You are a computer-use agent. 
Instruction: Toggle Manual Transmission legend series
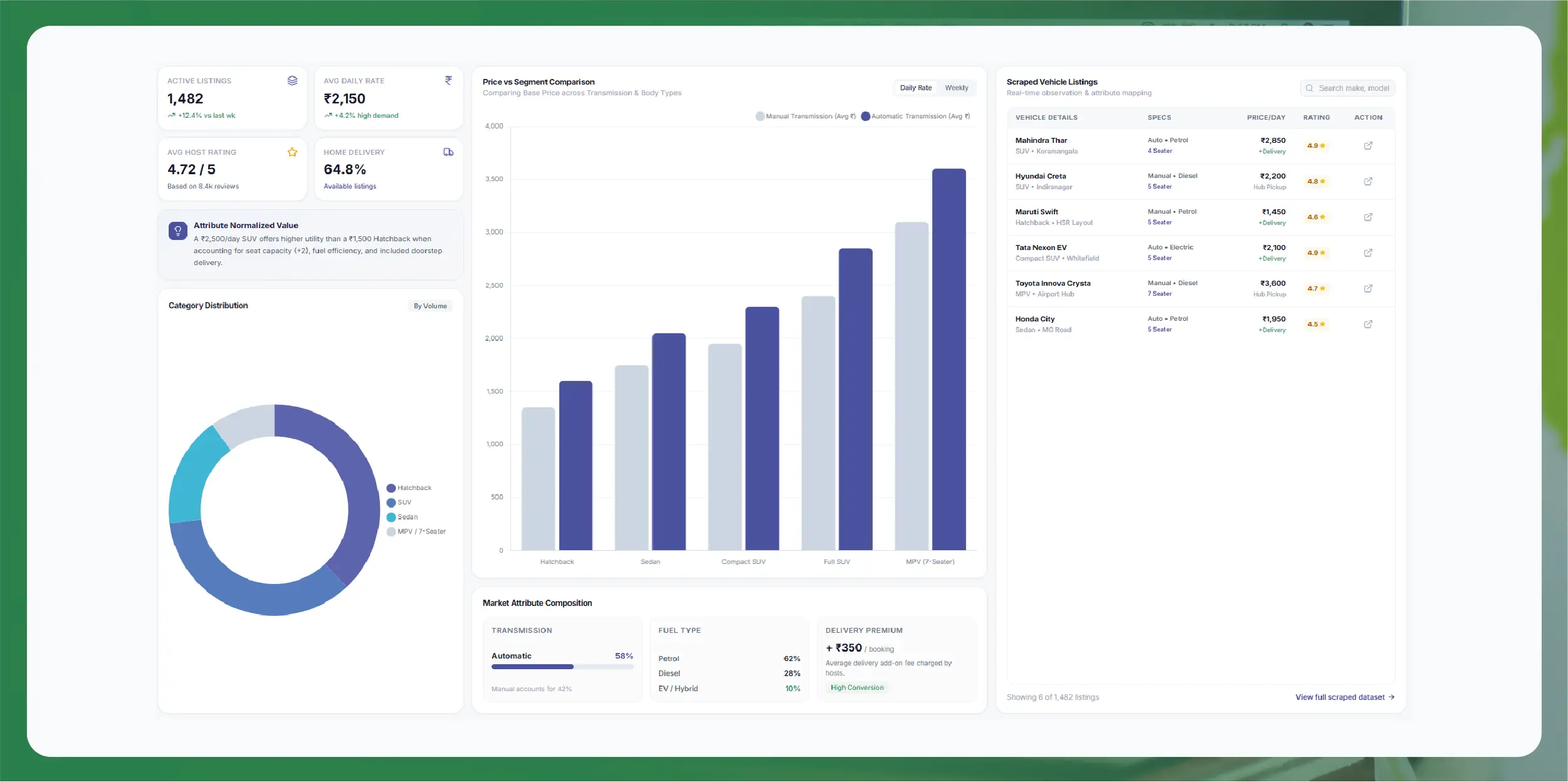806,117
